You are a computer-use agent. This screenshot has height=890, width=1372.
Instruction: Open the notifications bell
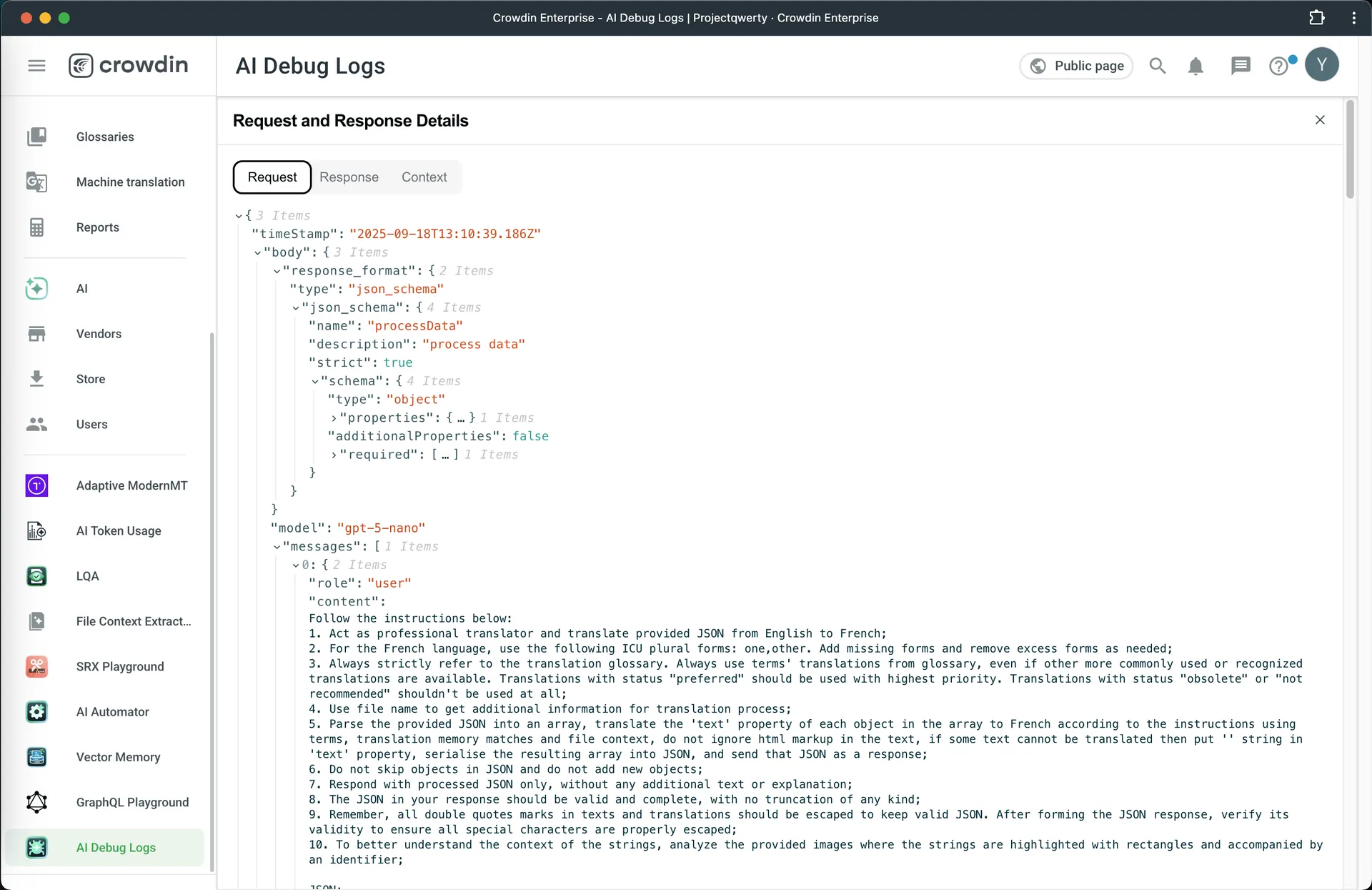1195,66
